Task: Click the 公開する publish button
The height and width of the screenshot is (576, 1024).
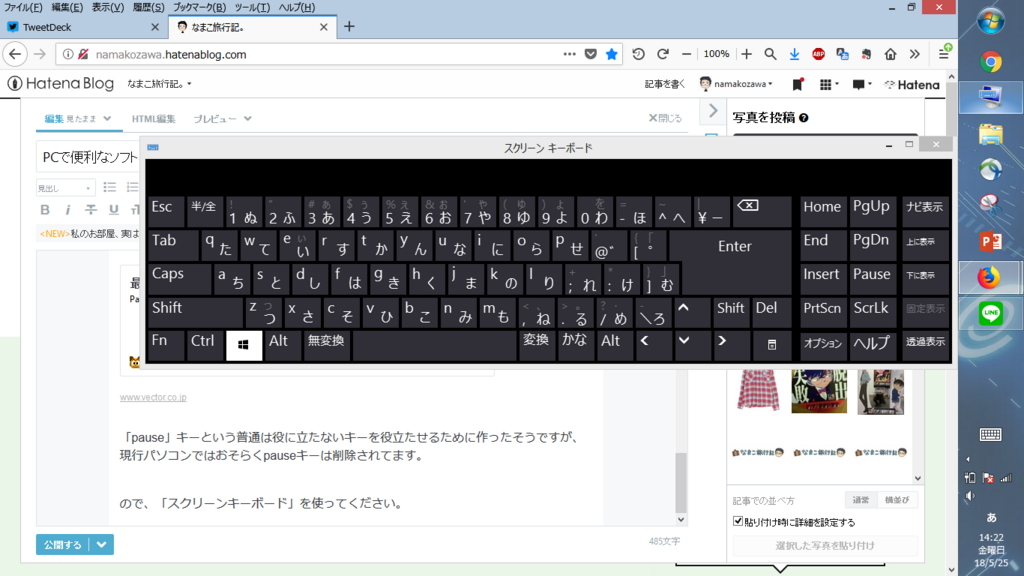Action: (62, 544)
